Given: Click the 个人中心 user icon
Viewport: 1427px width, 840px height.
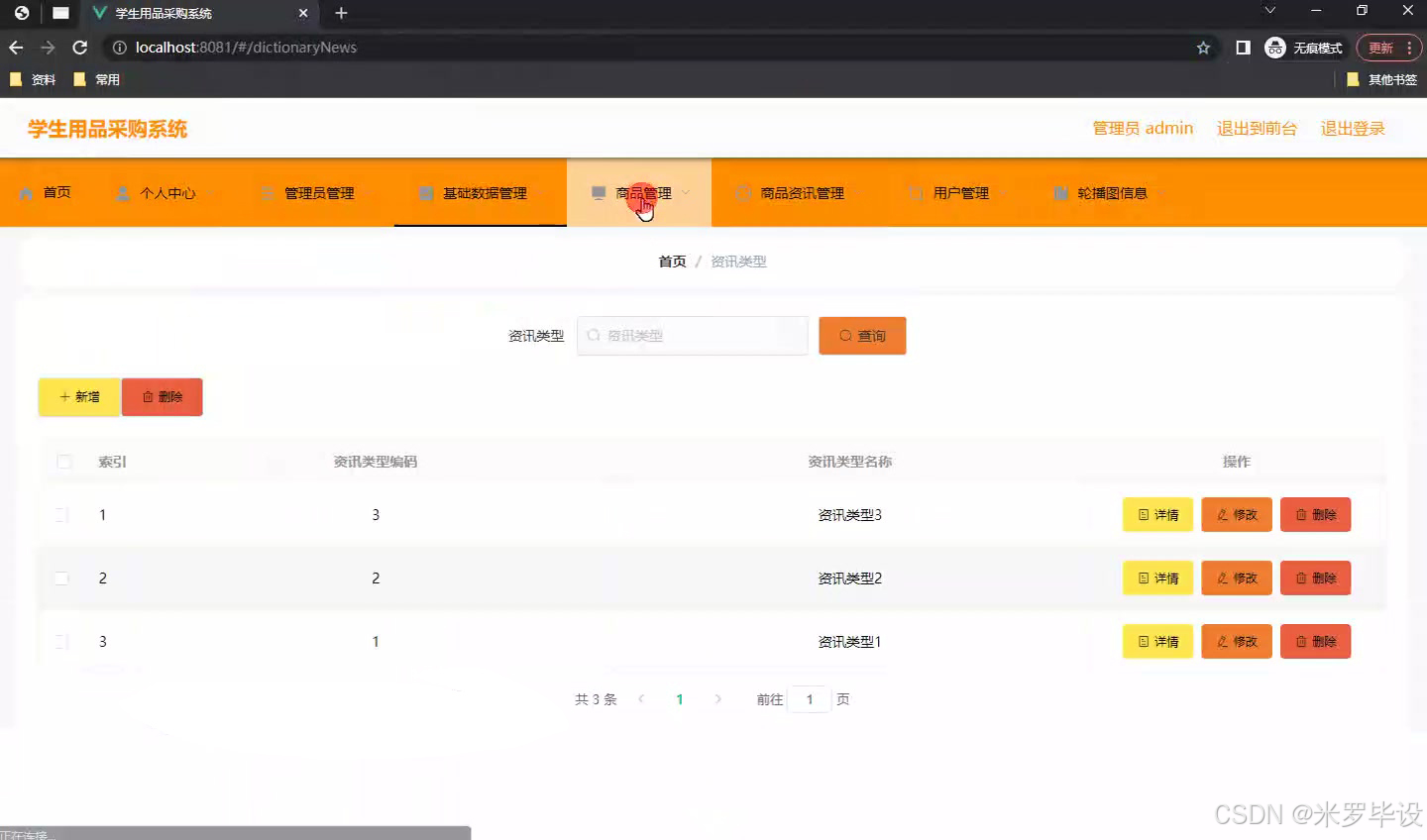Looking at the screenshot, I should click(x=121, y=192).
